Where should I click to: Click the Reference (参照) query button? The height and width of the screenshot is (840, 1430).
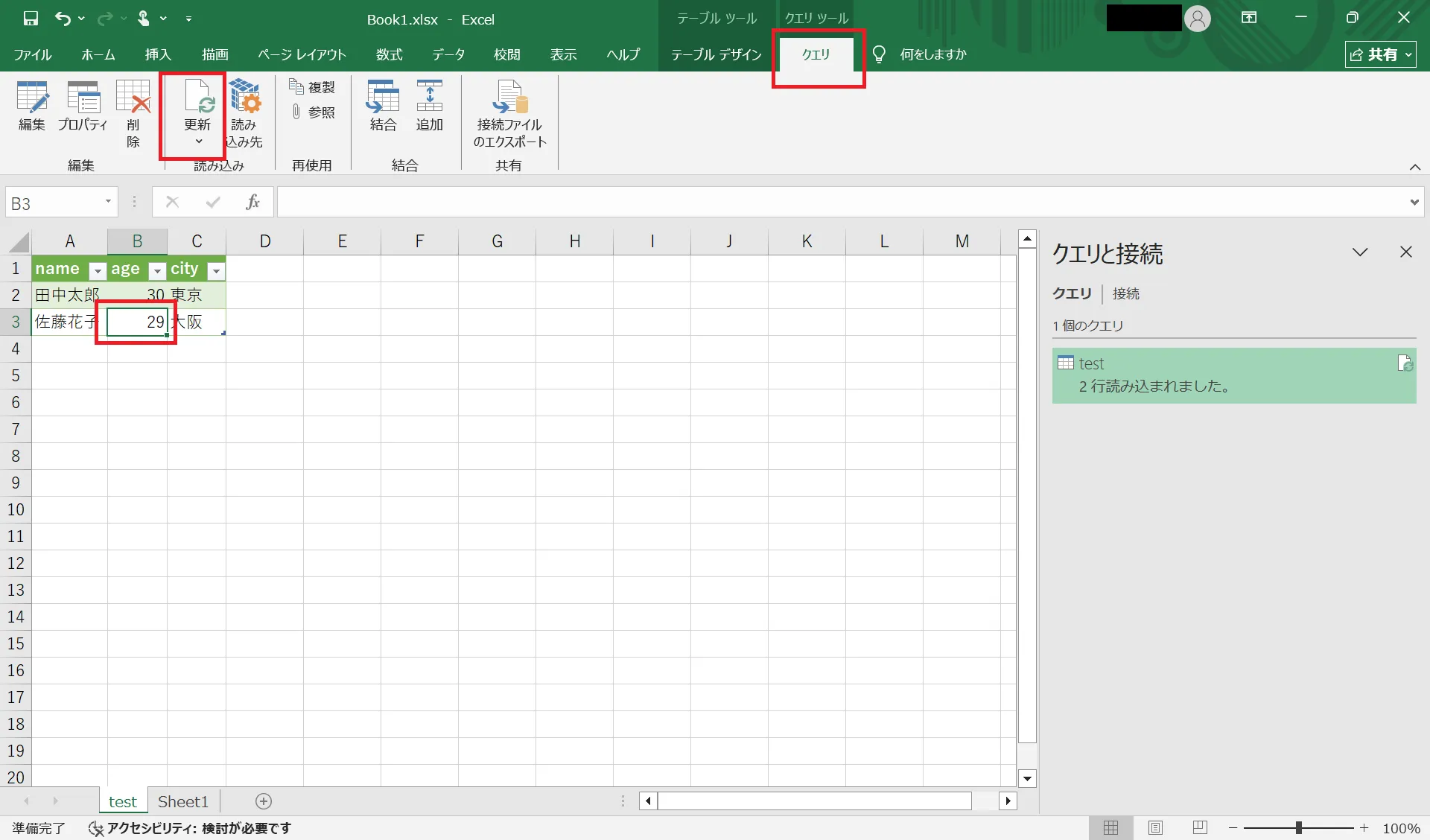pyautogui.click(x=312, y=112)
